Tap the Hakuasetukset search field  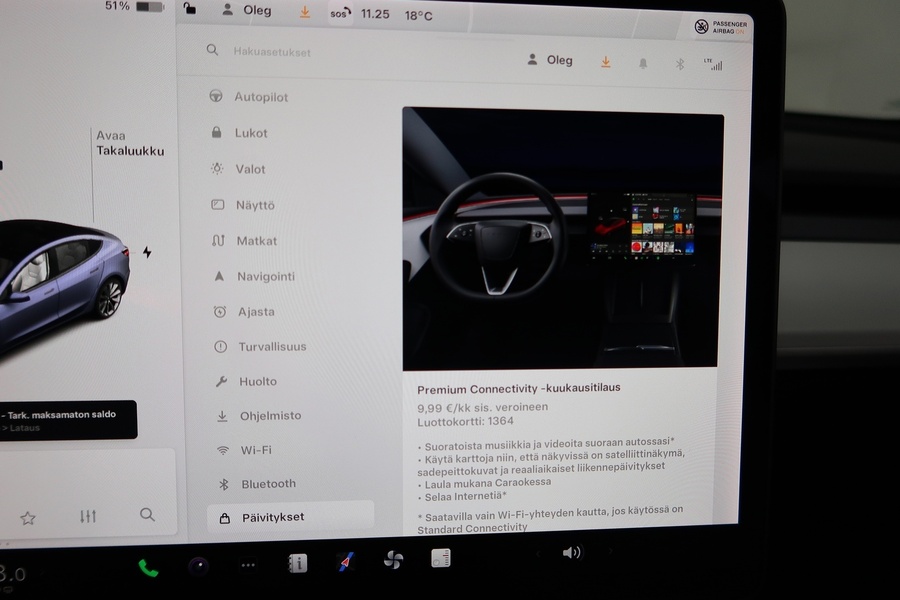coord(270,49)
